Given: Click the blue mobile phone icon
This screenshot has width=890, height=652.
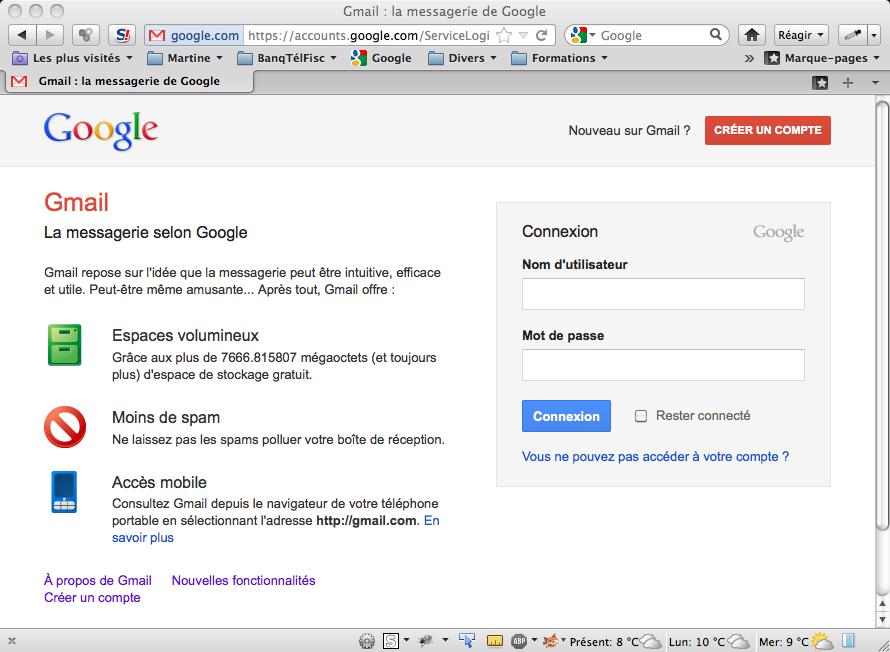Looking at the screenshot, I should 64,492.
